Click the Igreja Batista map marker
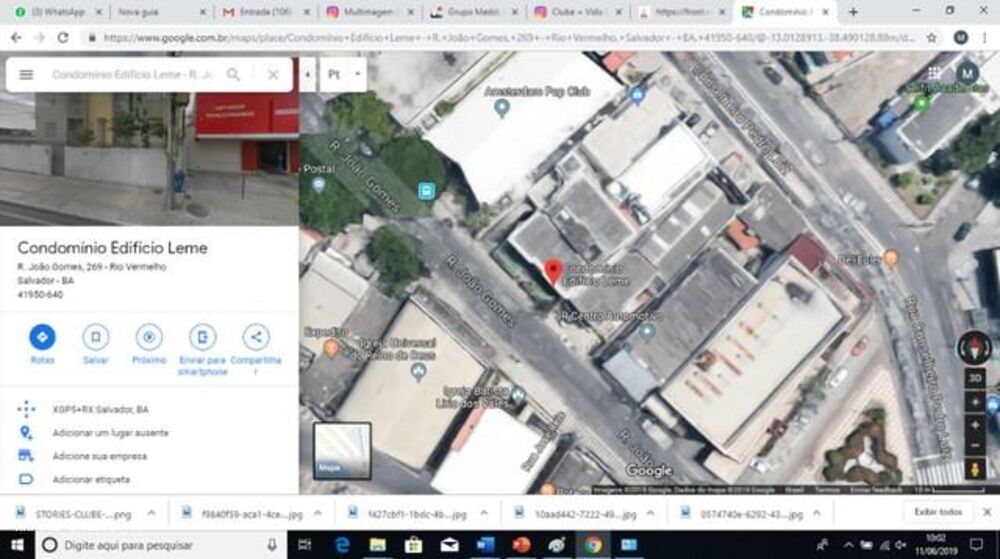Screen dimensions: 1000x559 518,395
